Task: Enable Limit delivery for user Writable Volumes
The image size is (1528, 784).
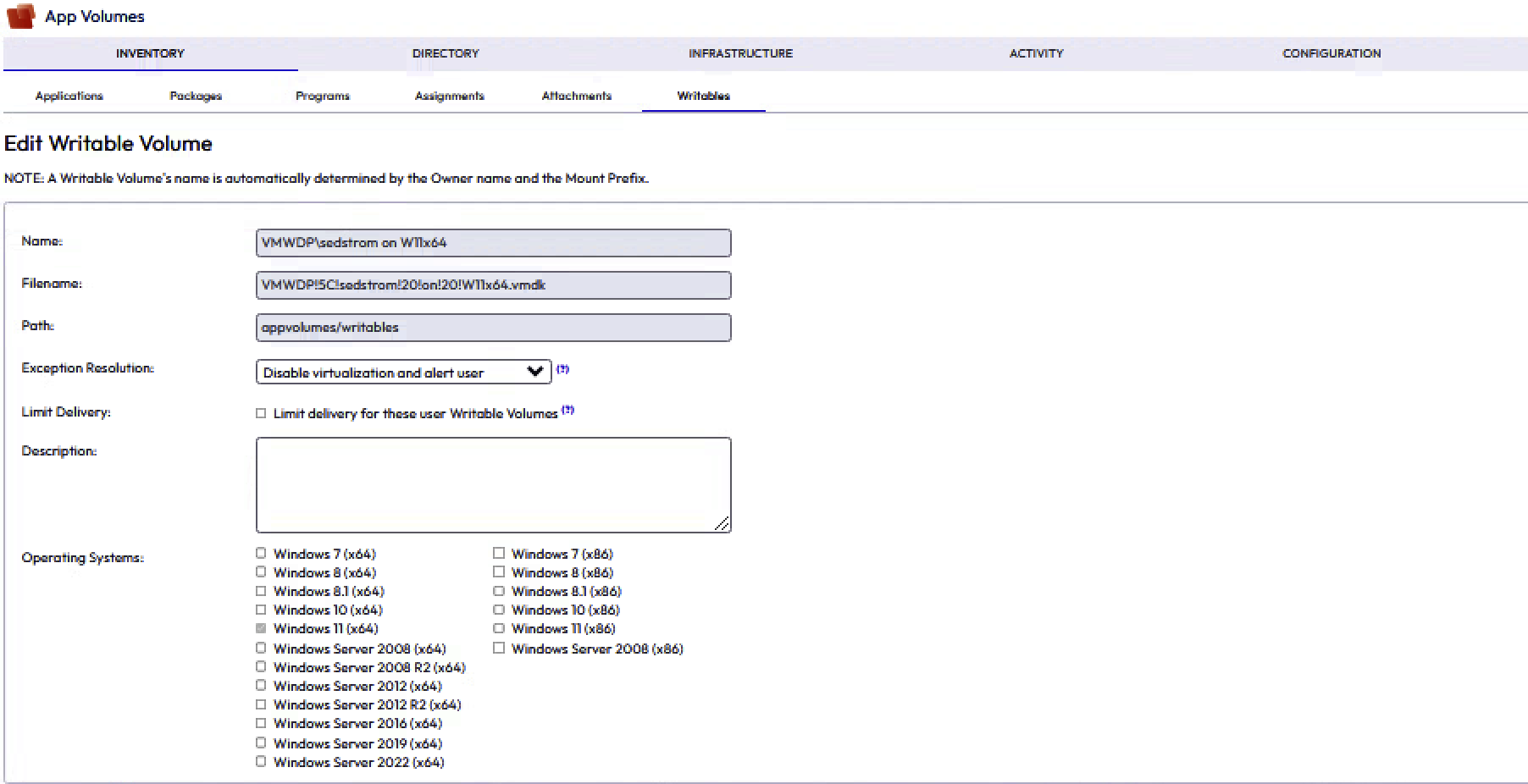Action: click(261, 413)
